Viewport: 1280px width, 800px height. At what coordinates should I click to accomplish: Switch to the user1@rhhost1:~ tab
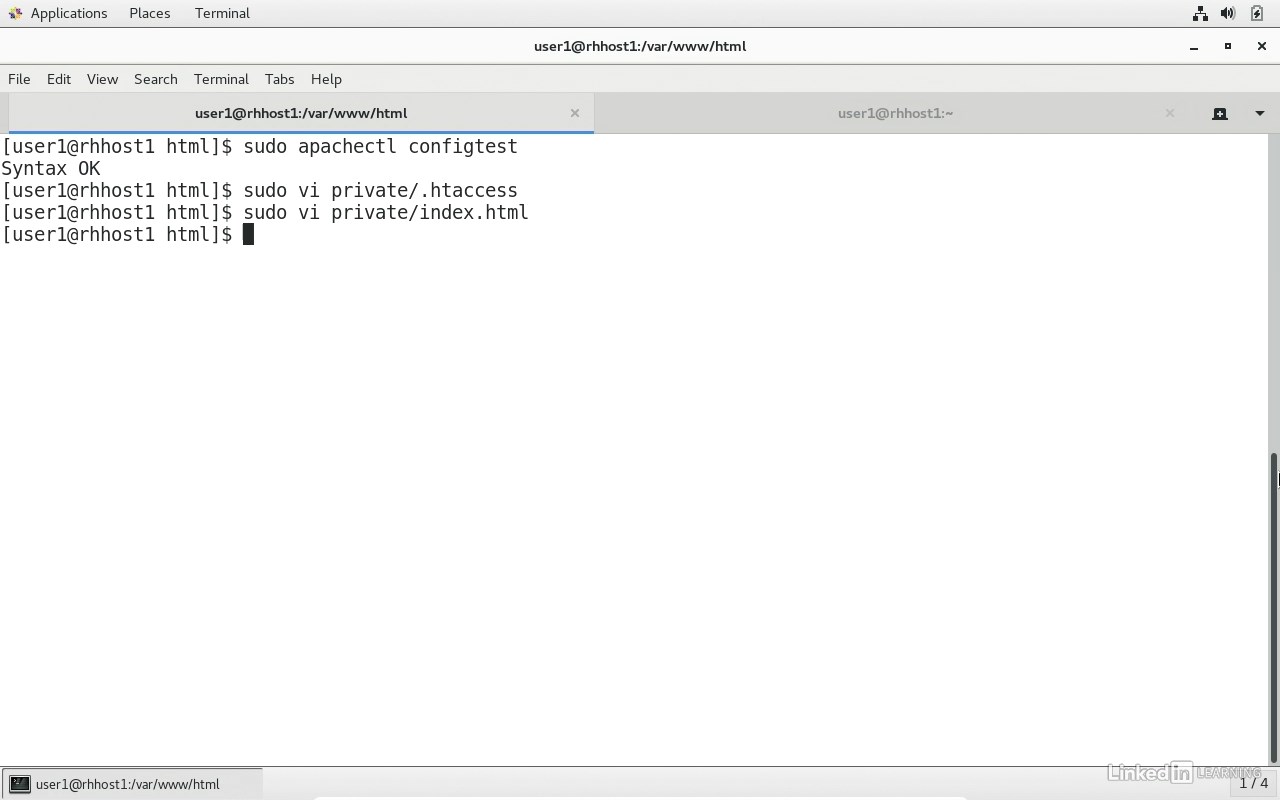[x=895, y=113]
